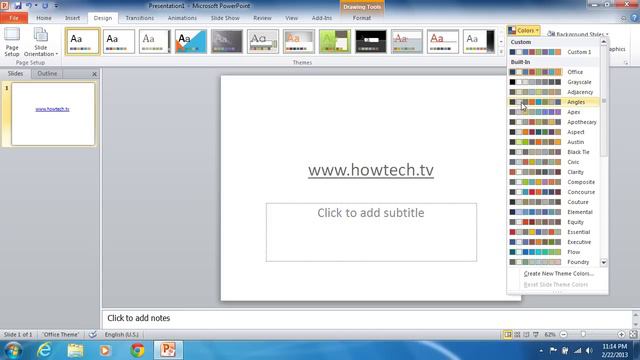Choose the Couture color scheme
This screenshot has height=360, width=640.
(x=553, y=202)
